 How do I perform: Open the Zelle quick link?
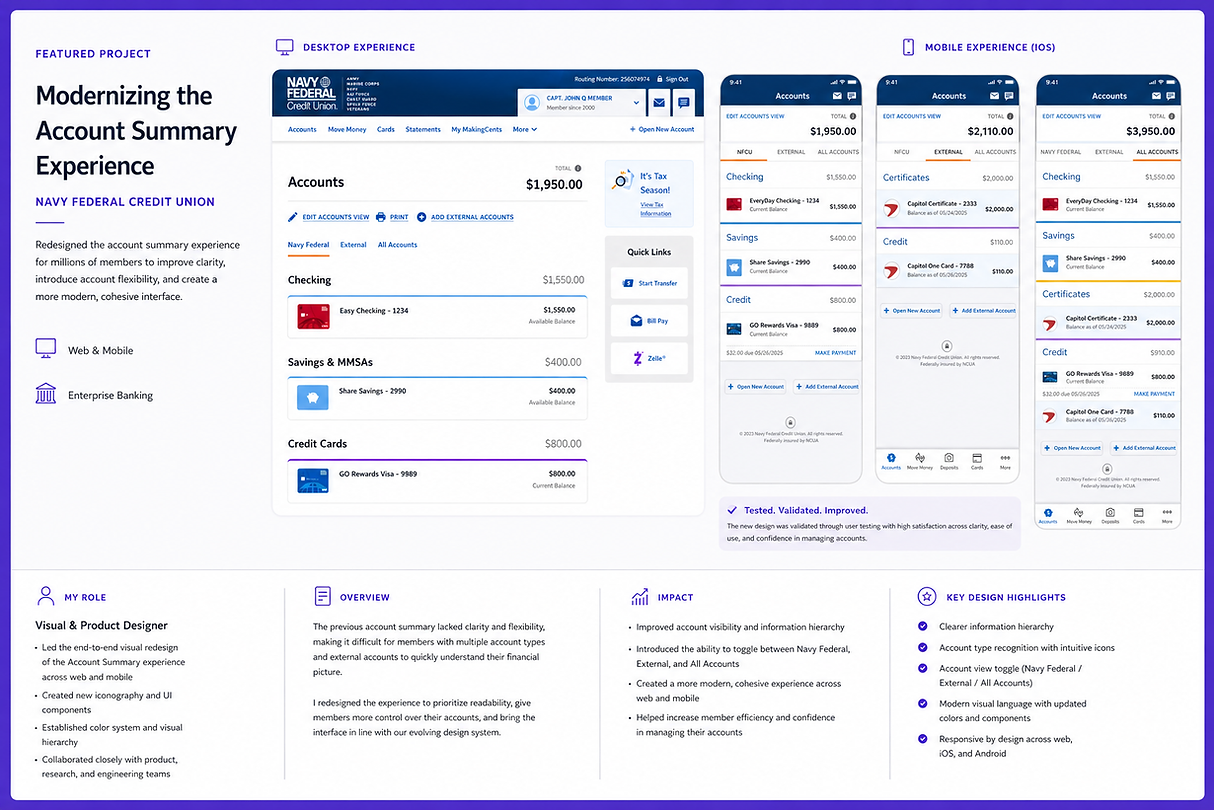(649, 358)
